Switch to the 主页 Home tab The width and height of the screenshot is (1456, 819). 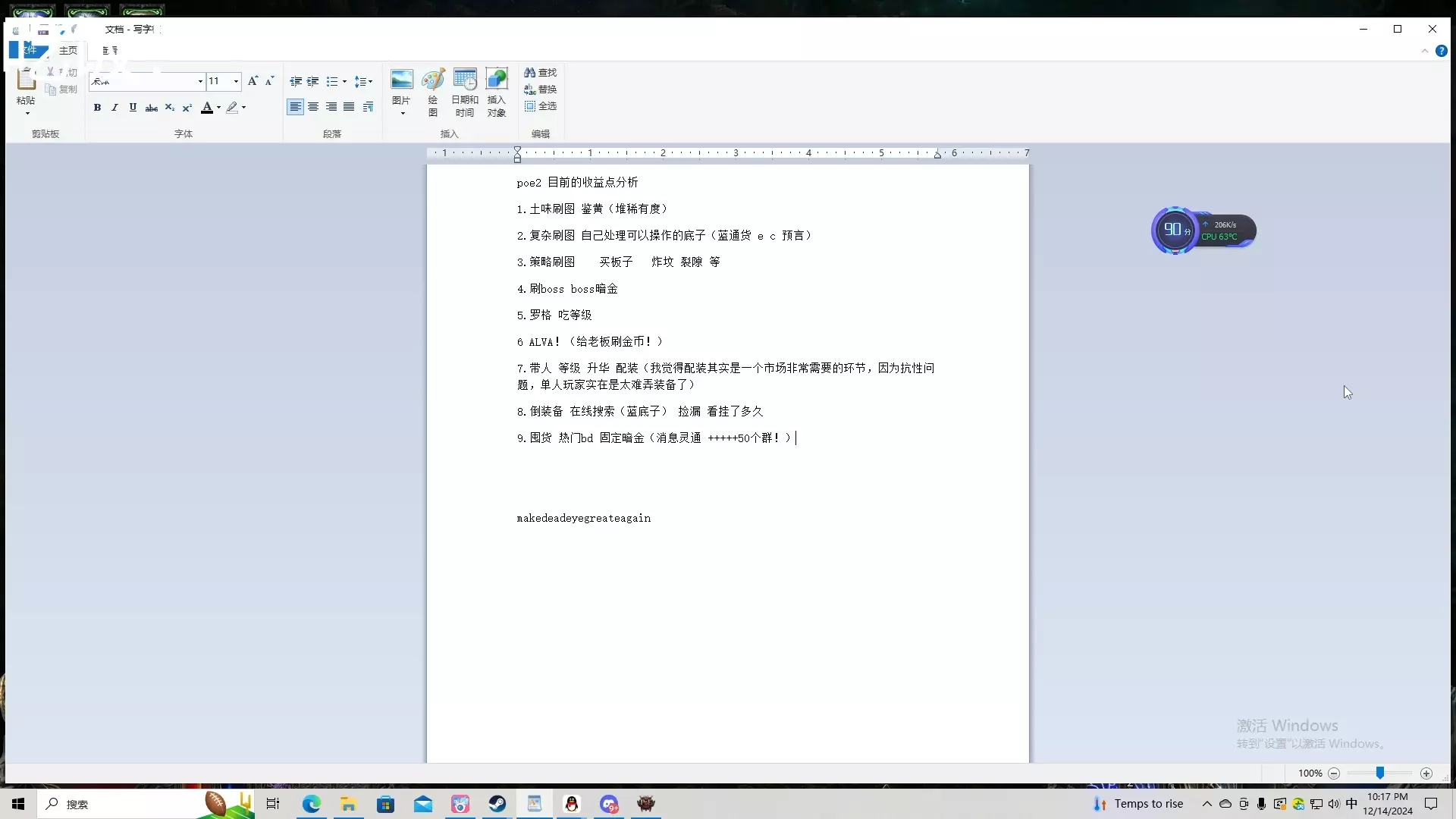coord(68,50)
